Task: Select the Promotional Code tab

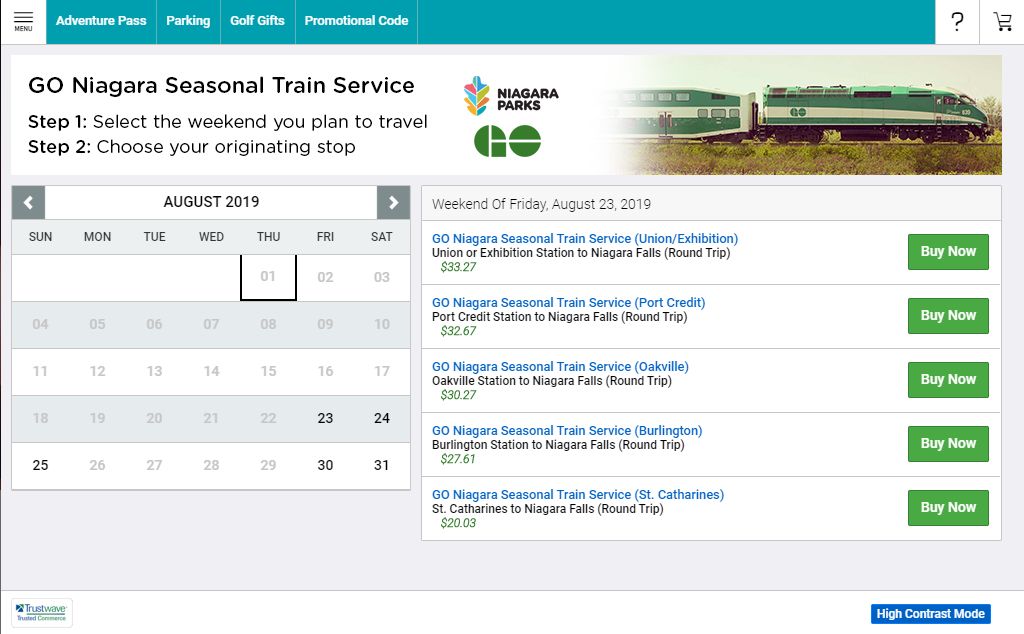Action: point(356,21)
